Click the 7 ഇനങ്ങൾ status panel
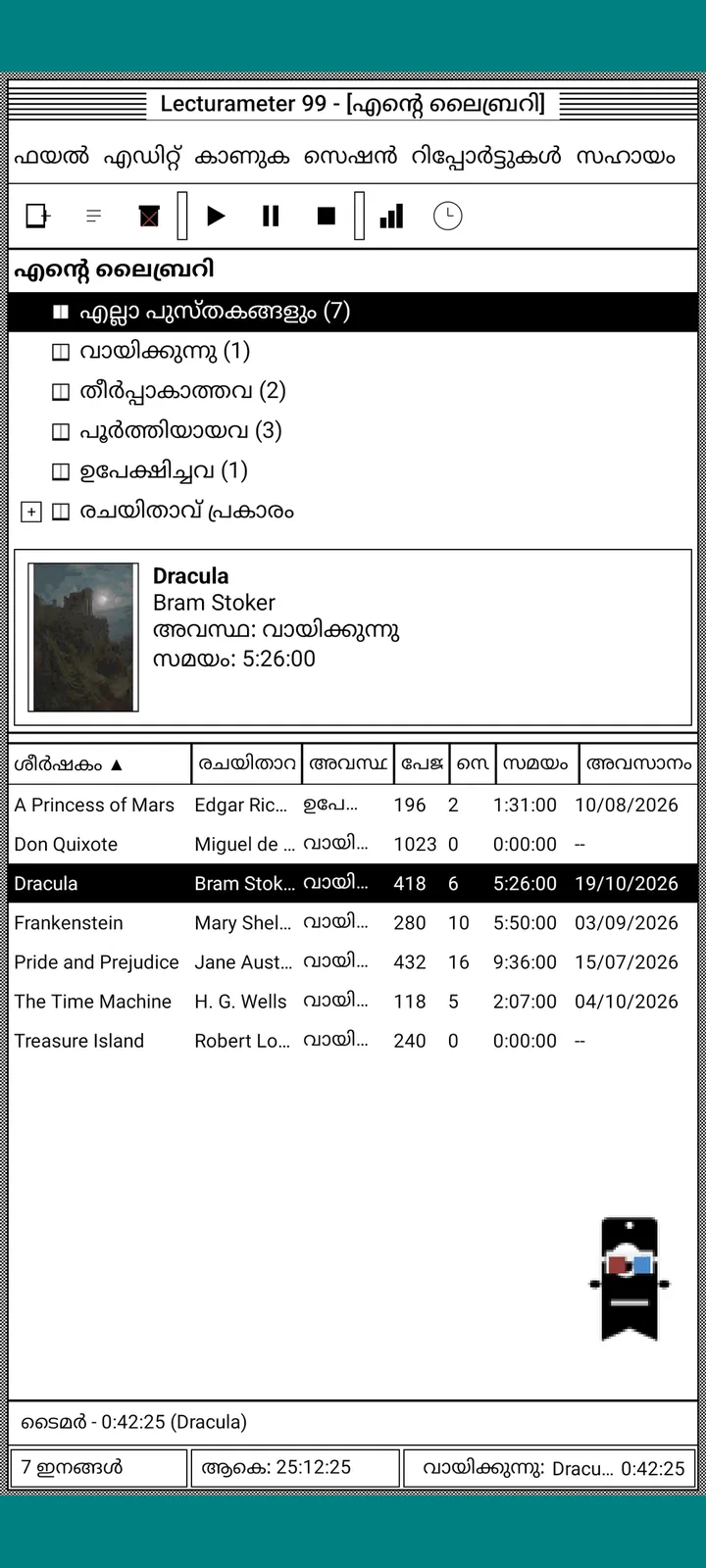 click(x=98, y=1468)
